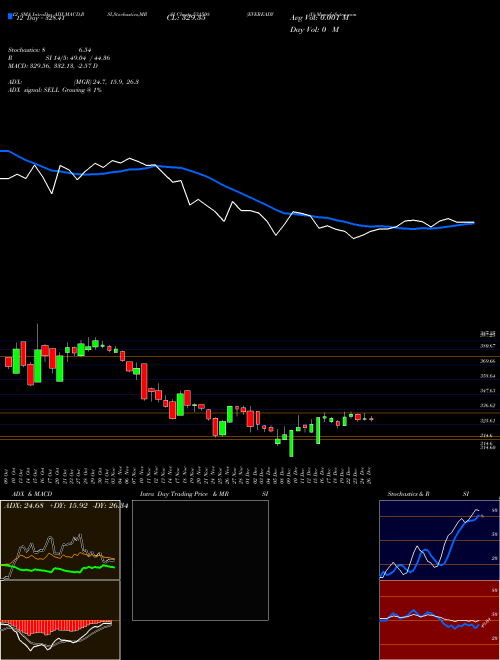Image resolution: width=500 pixels, height=660 pixels.
Task: Click the large red candle near chart middle-left
Action: tap(144, 381)
